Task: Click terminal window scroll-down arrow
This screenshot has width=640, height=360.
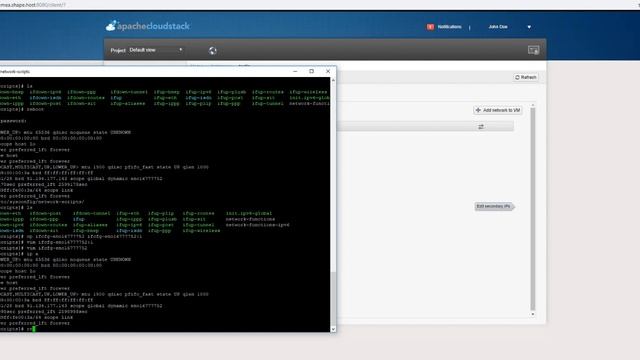Action: (x=333, y=329)
